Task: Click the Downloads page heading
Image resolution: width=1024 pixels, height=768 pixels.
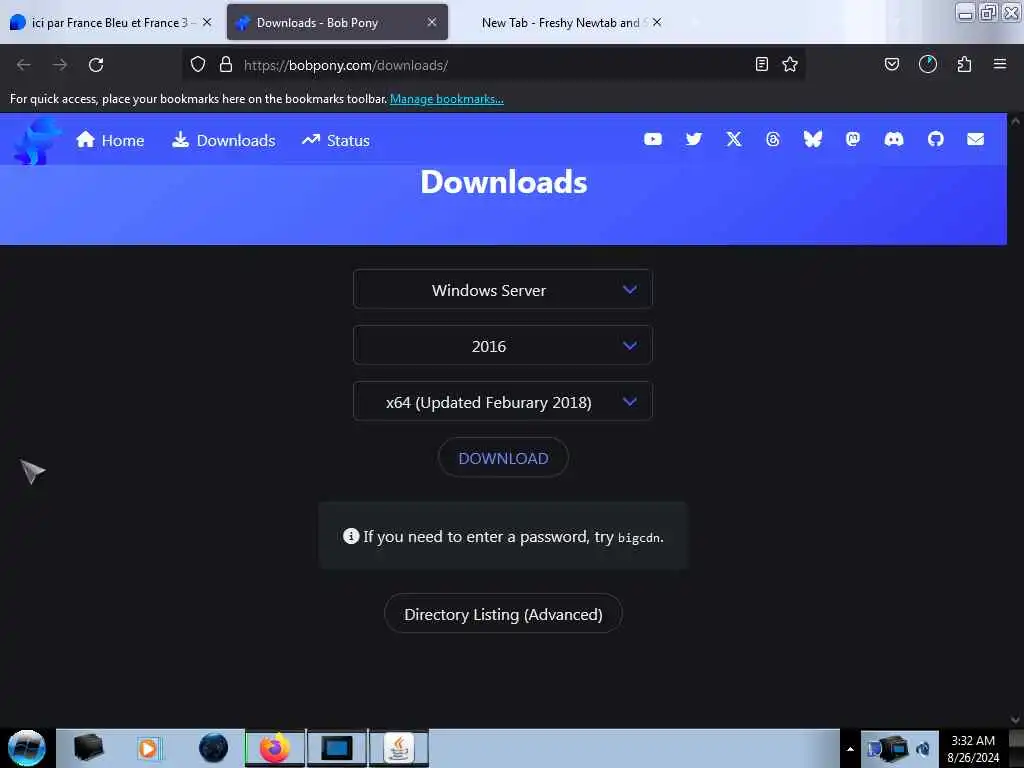Action: (504, 182)
